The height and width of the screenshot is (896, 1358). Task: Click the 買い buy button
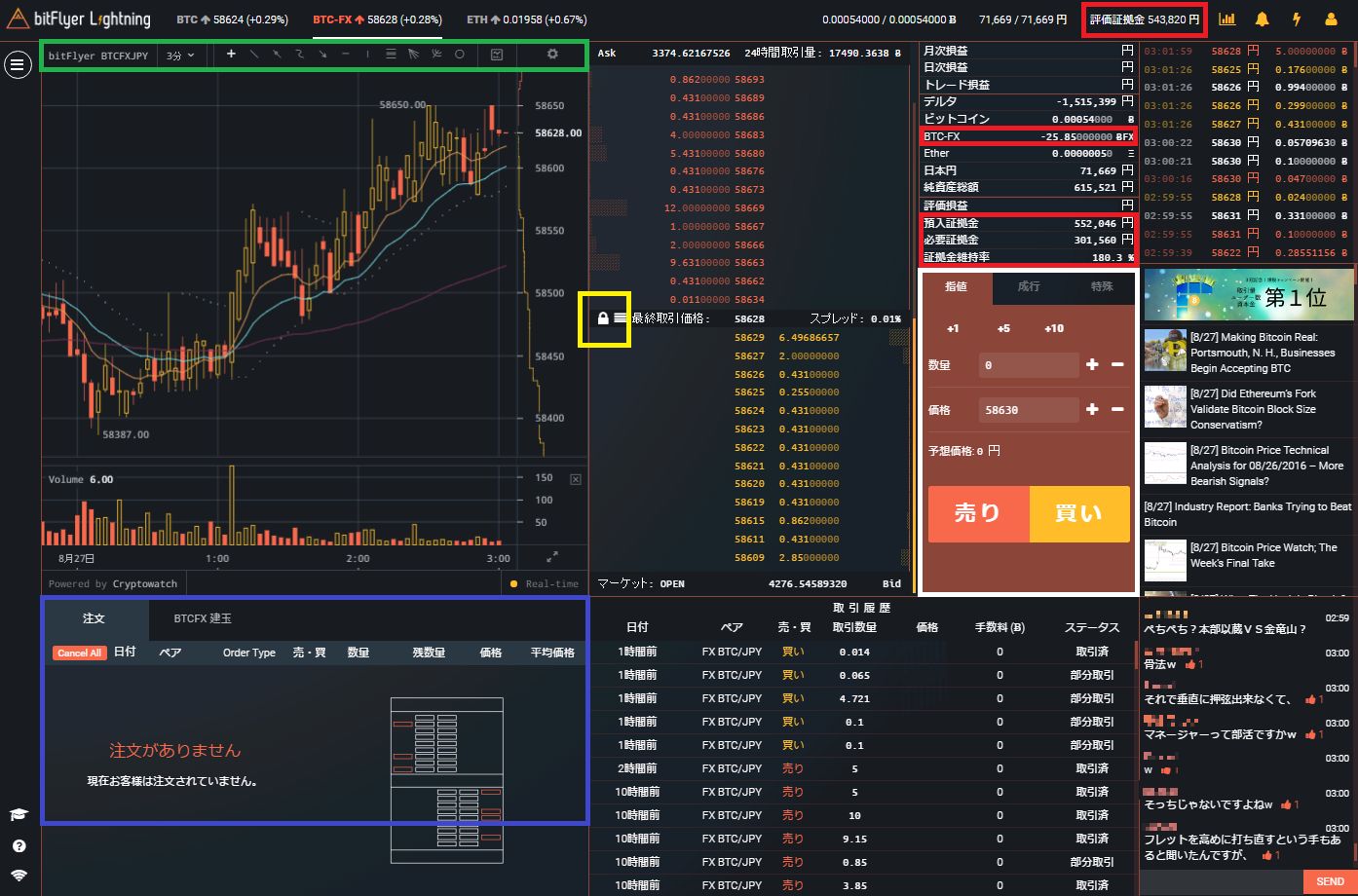click(1078, 513)
